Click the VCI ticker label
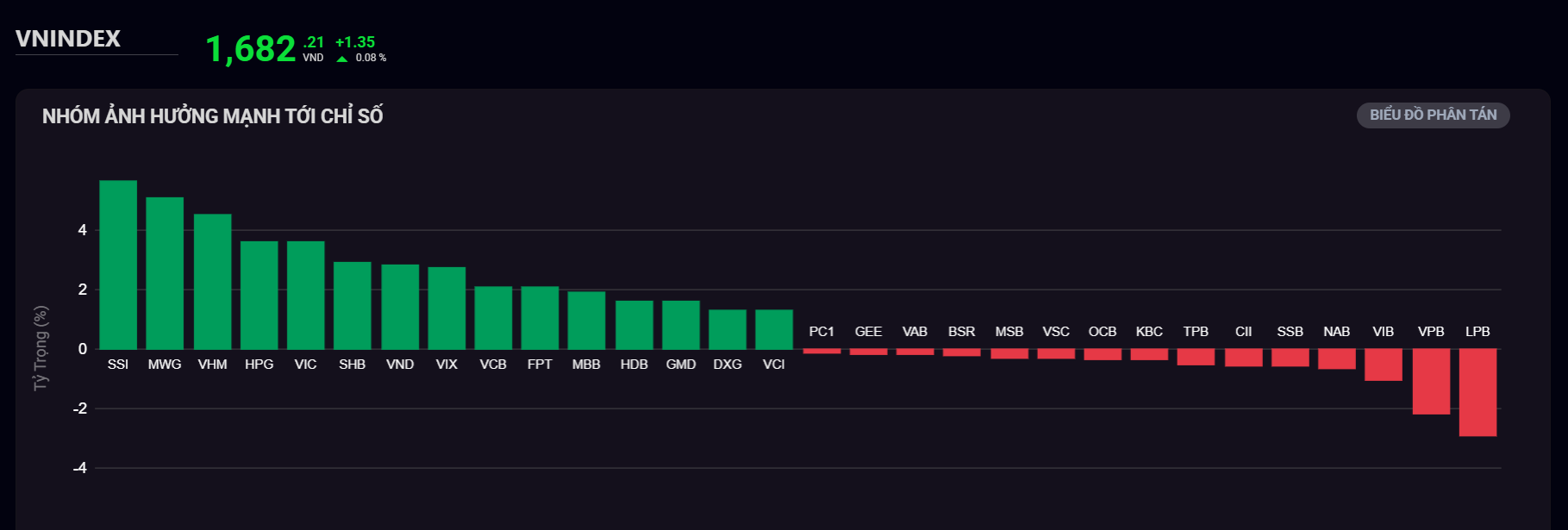Image resolution: width=1568 pixels, height=530 pixels. click(773, 365)
